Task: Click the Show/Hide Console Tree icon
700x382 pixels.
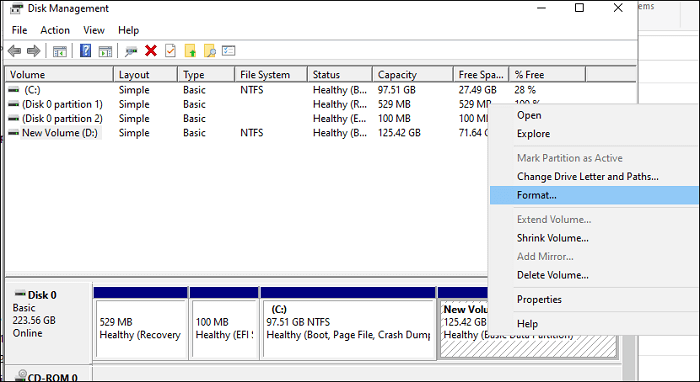Action: [59, 51]
